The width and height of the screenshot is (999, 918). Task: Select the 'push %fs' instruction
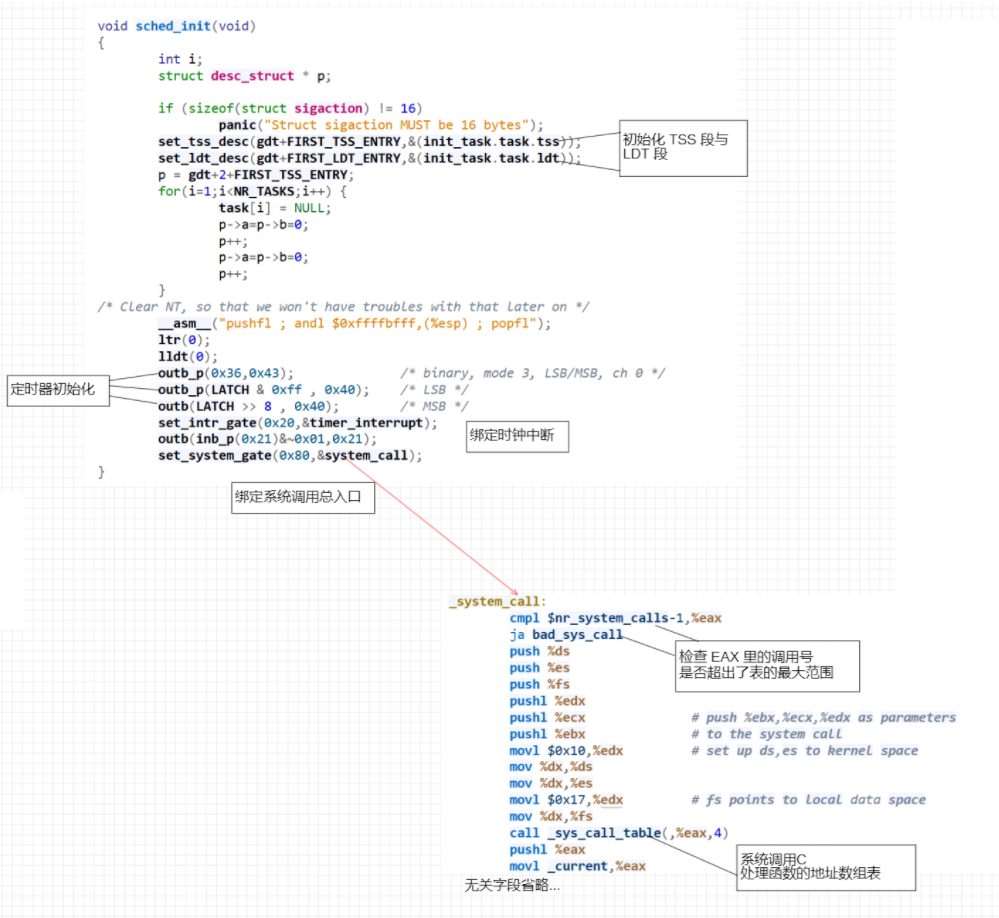[540, 684]
